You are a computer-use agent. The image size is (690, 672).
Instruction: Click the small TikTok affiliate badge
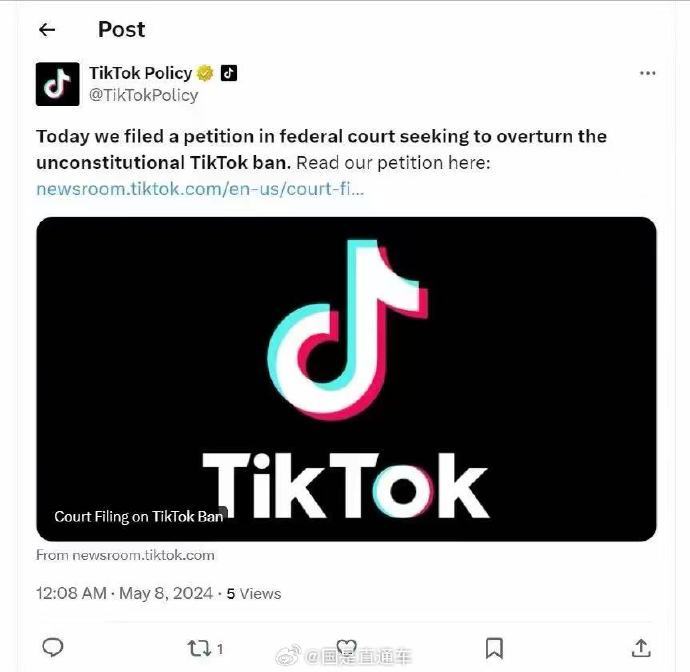click(x=229, y=73)
